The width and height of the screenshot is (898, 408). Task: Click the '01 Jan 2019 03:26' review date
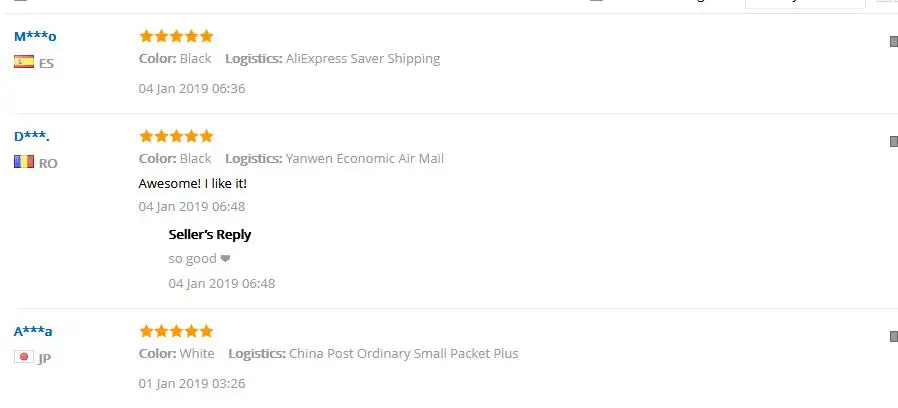(x=192, y=383)
